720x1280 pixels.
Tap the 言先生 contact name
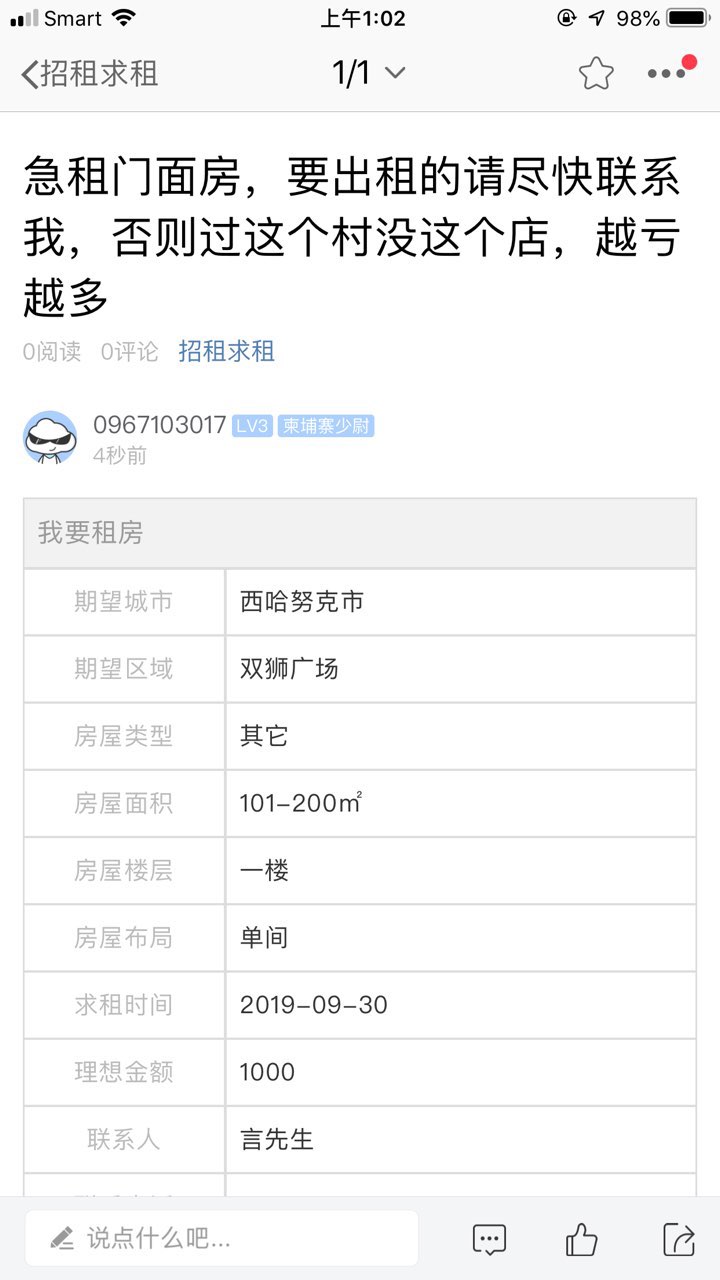click(277, 1139)
